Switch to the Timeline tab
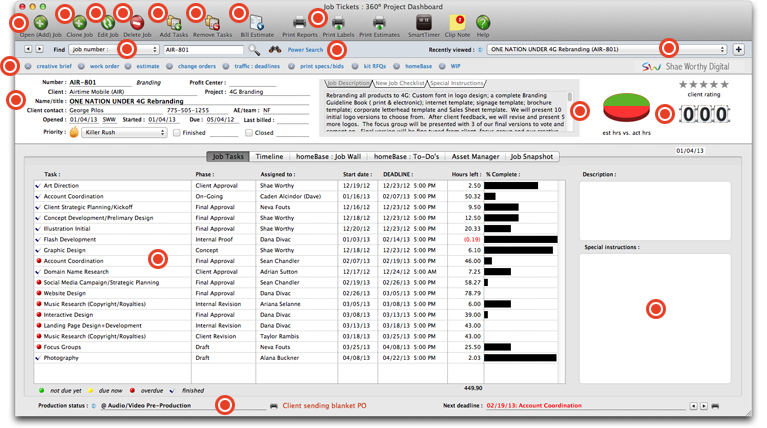Screen dimensions: 767x428 point(269,157)
